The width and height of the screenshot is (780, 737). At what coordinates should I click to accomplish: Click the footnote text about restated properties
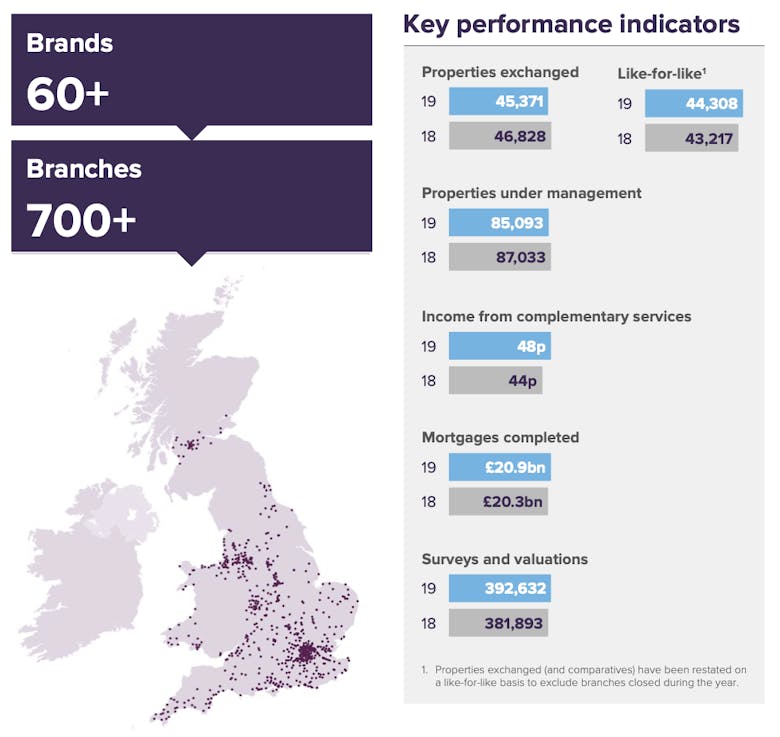tap(591, 676)
